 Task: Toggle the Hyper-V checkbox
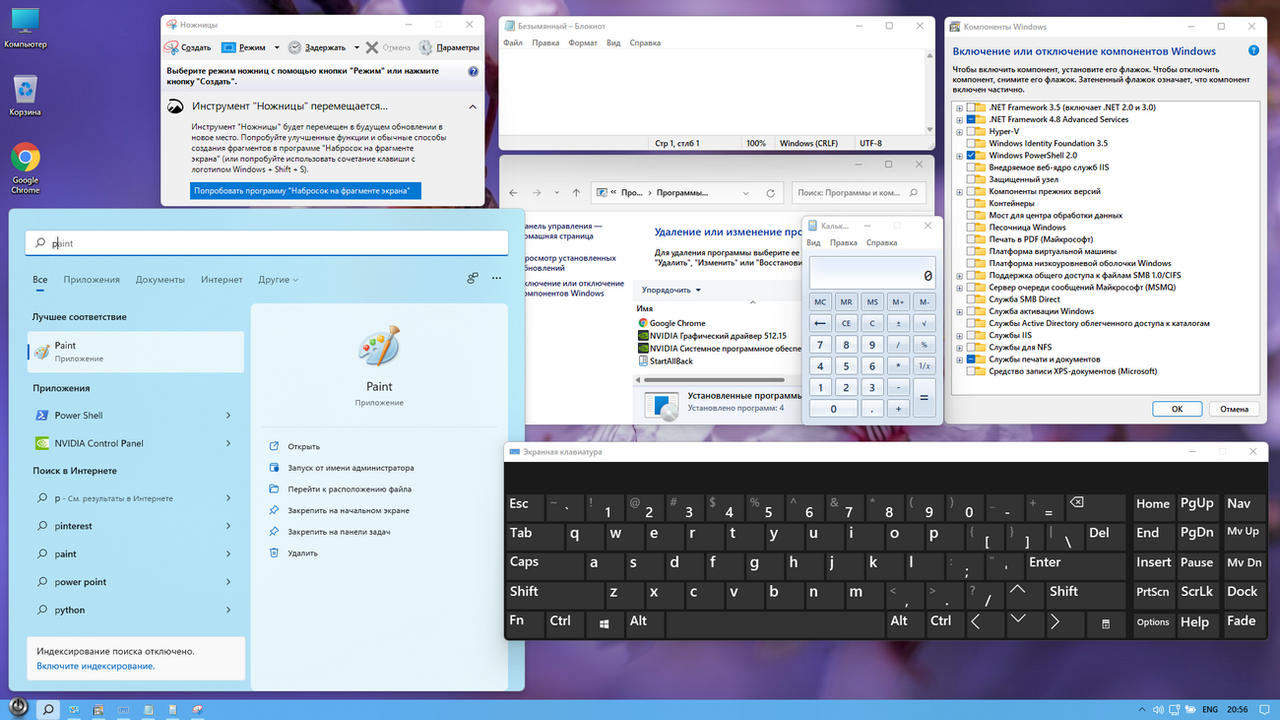tap(971, 131)
